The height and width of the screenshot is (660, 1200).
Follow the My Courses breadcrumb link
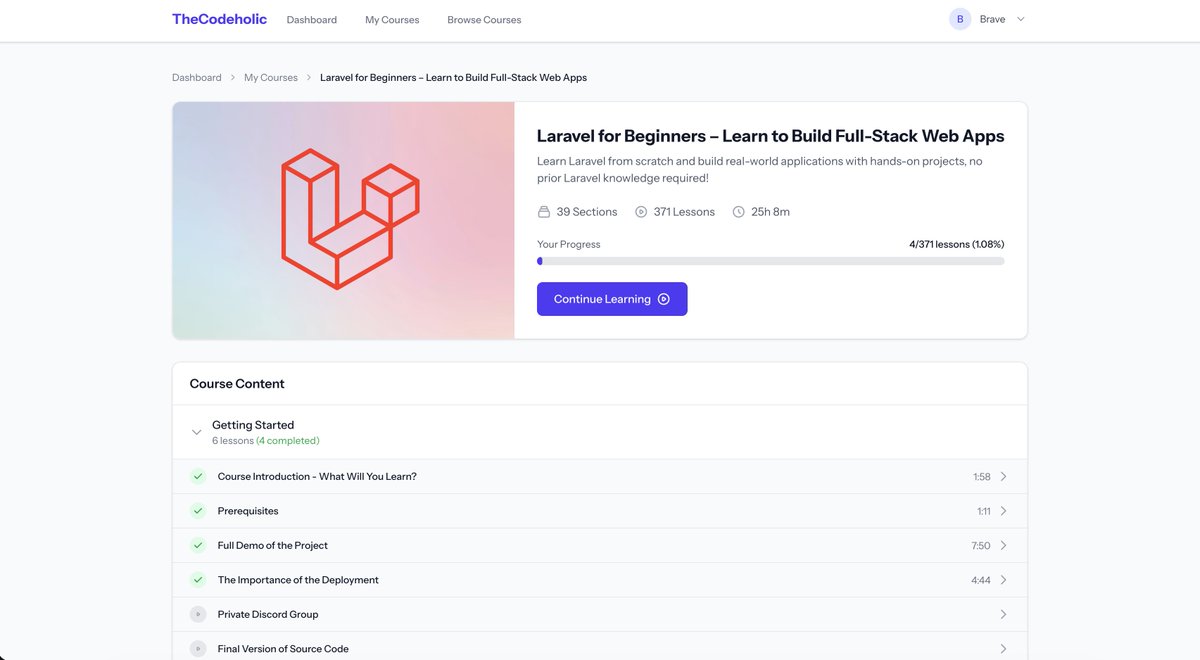tap(271, 77)
